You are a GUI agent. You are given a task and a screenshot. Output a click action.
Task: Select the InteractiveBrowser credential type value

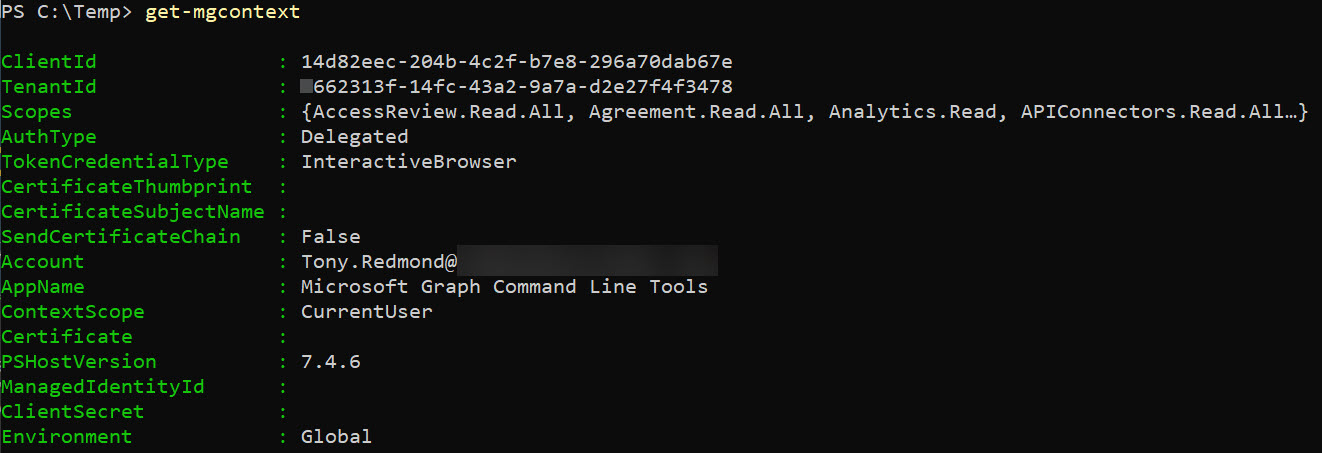(409, 162)
